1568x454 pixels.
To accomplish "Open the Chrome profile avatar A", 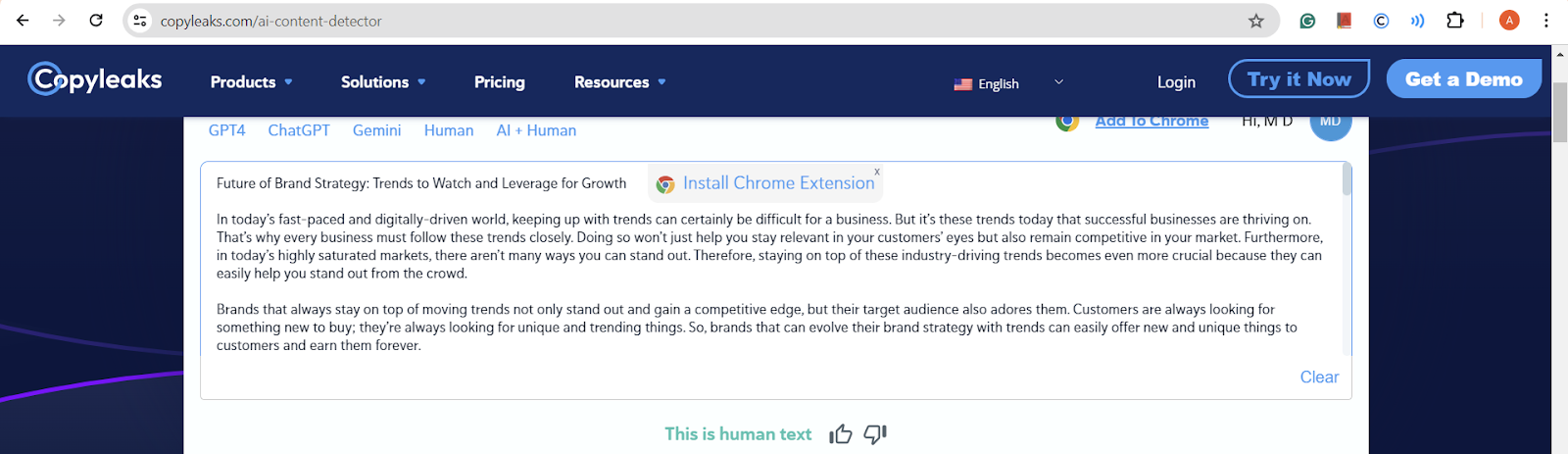I will tap(1509, 21).
